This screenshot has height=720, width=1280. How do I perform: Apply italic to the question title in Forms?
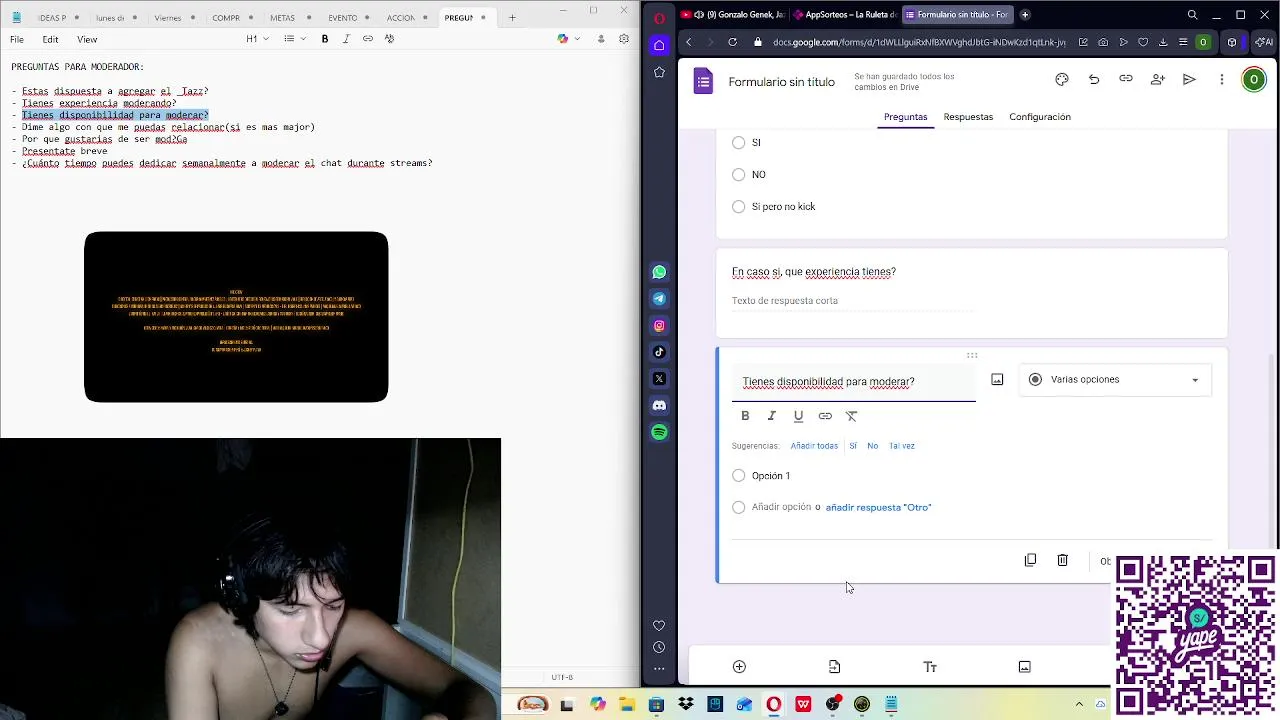(772, 416)
